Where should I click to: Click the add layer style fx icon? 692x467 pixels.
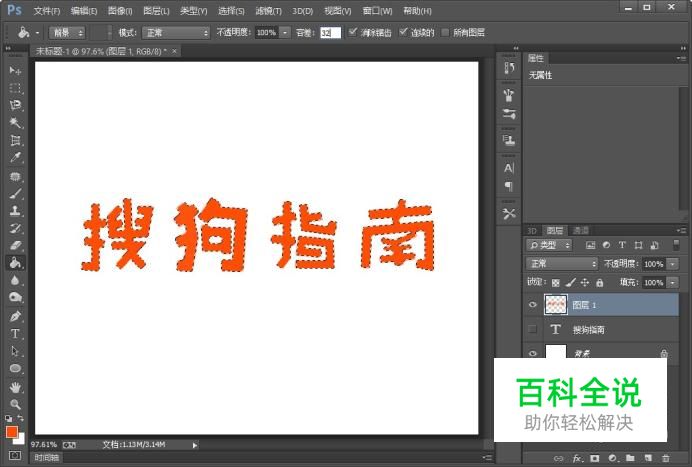tap(577, 459)
